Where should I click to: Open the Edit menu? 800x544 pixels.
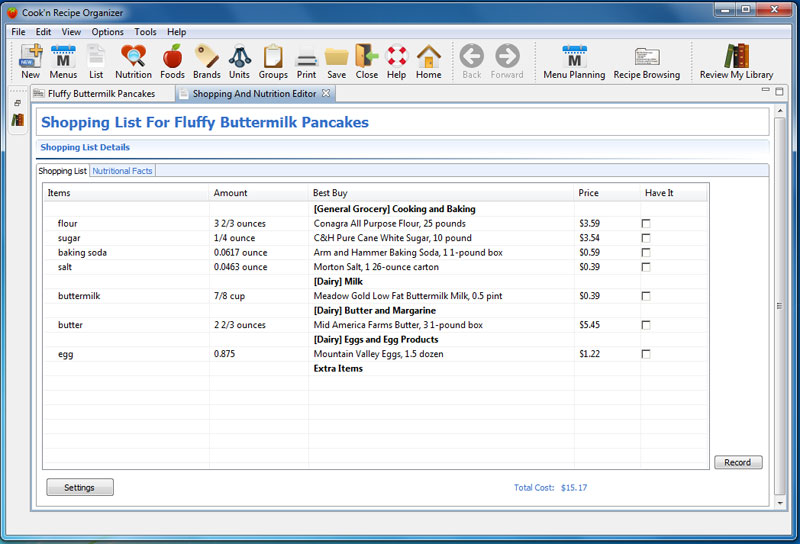point(43,32)
